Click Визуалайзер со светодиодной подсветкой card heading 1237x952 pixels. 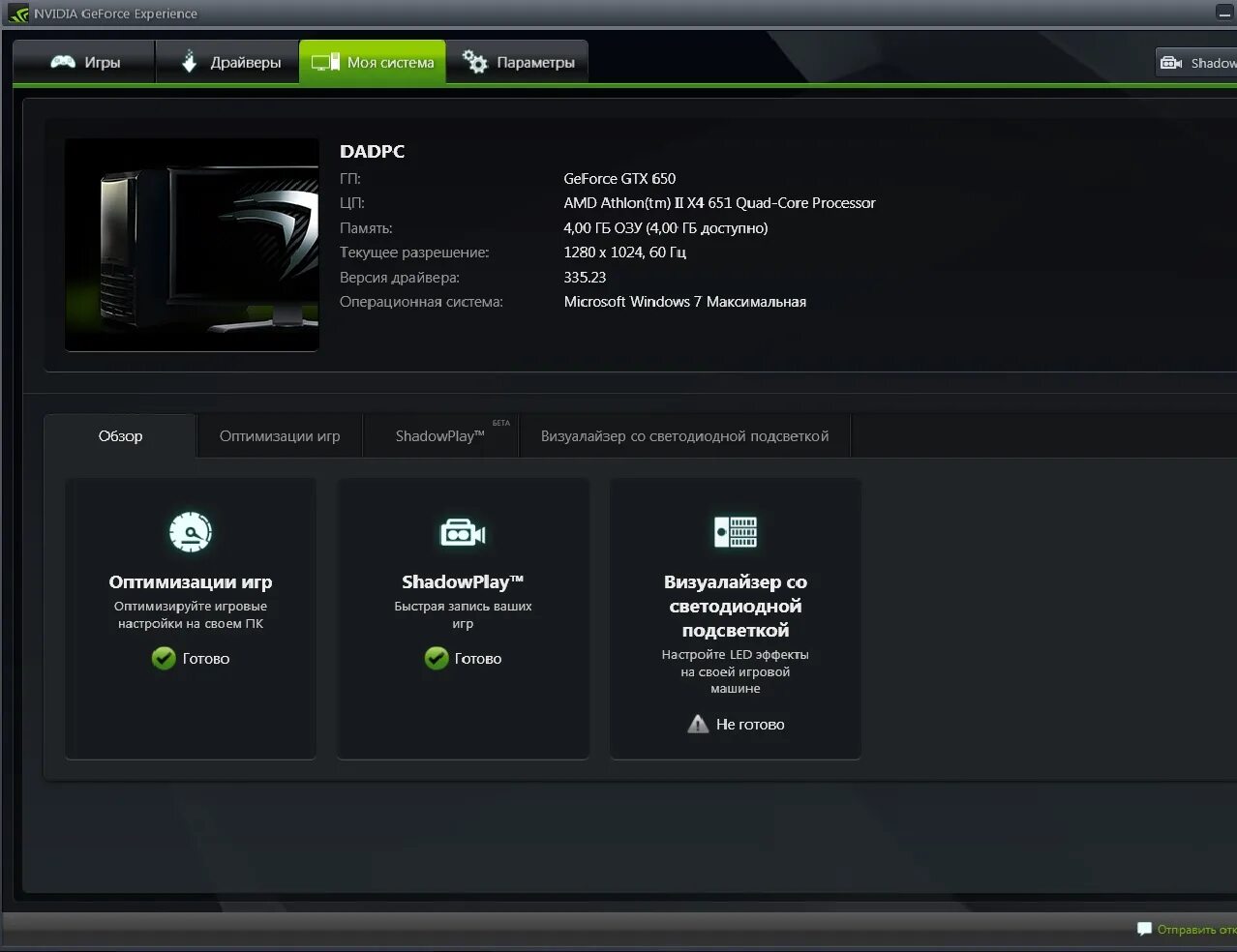[x=736, y=606]
